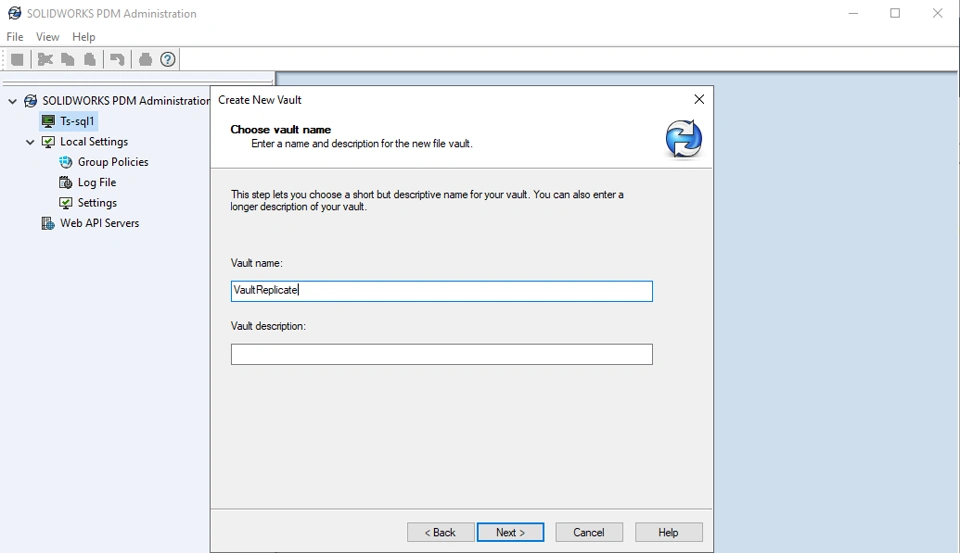This screenshot has width=960, height=553.
Task: Select the Local Settings label
Action: click(x=94, y=141)
